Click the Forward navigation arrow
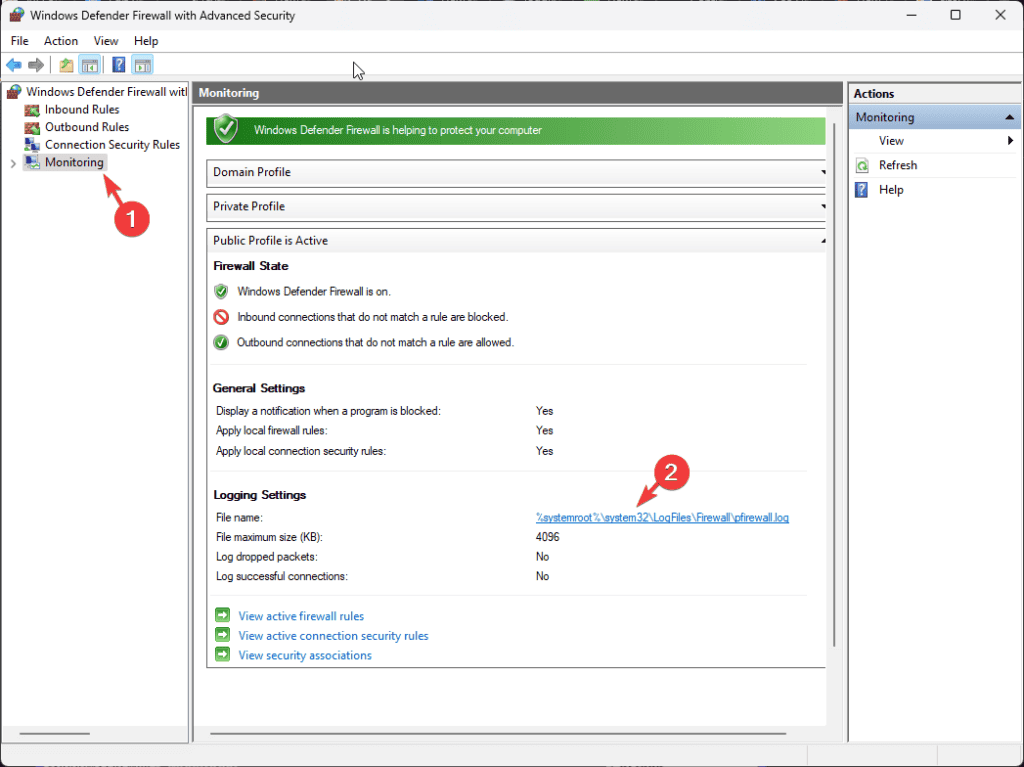 click(37, 65)
